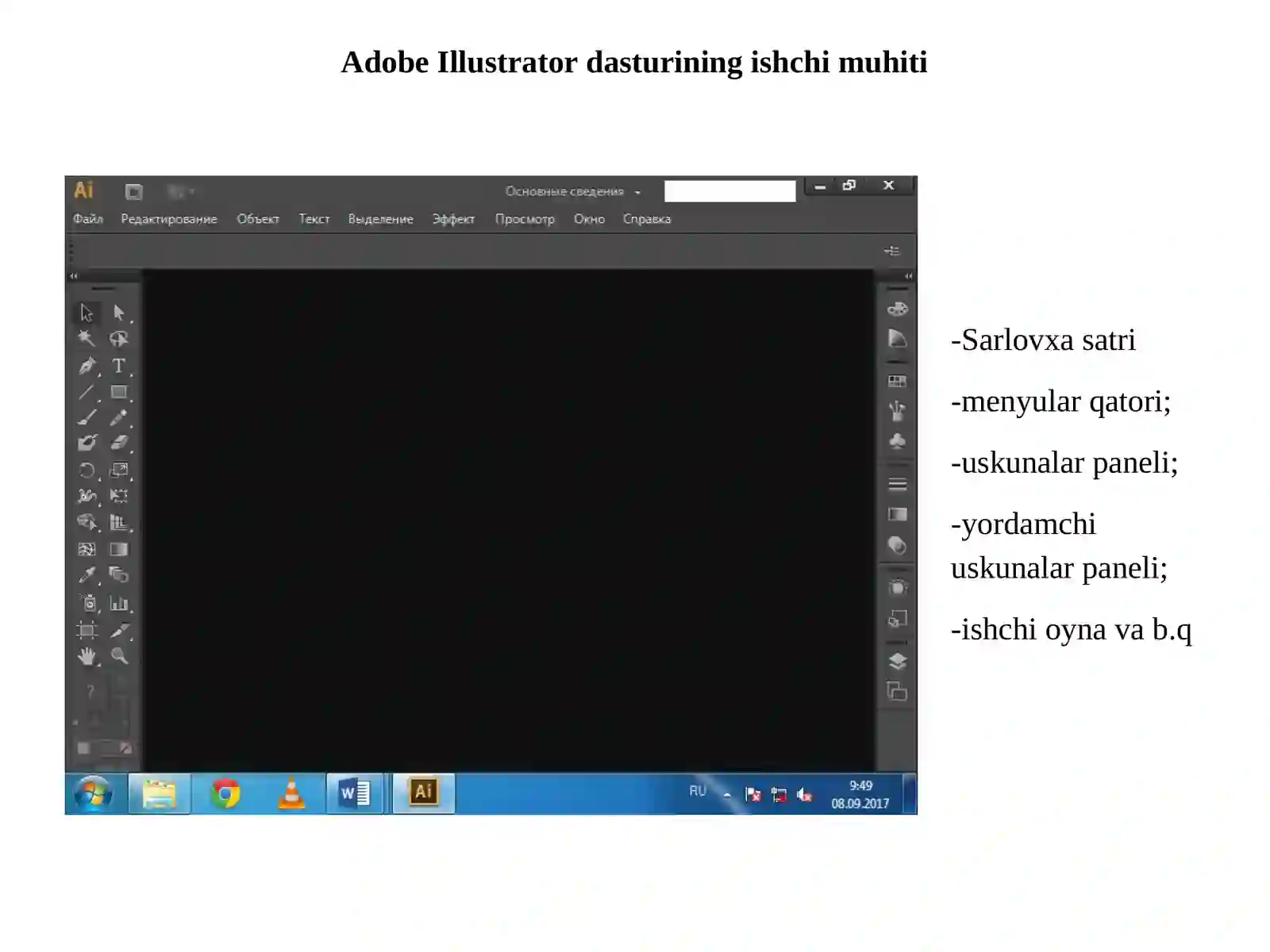Select the Pencil tool
Viewport: 1270px width, 952px height.
pos(119,417)
